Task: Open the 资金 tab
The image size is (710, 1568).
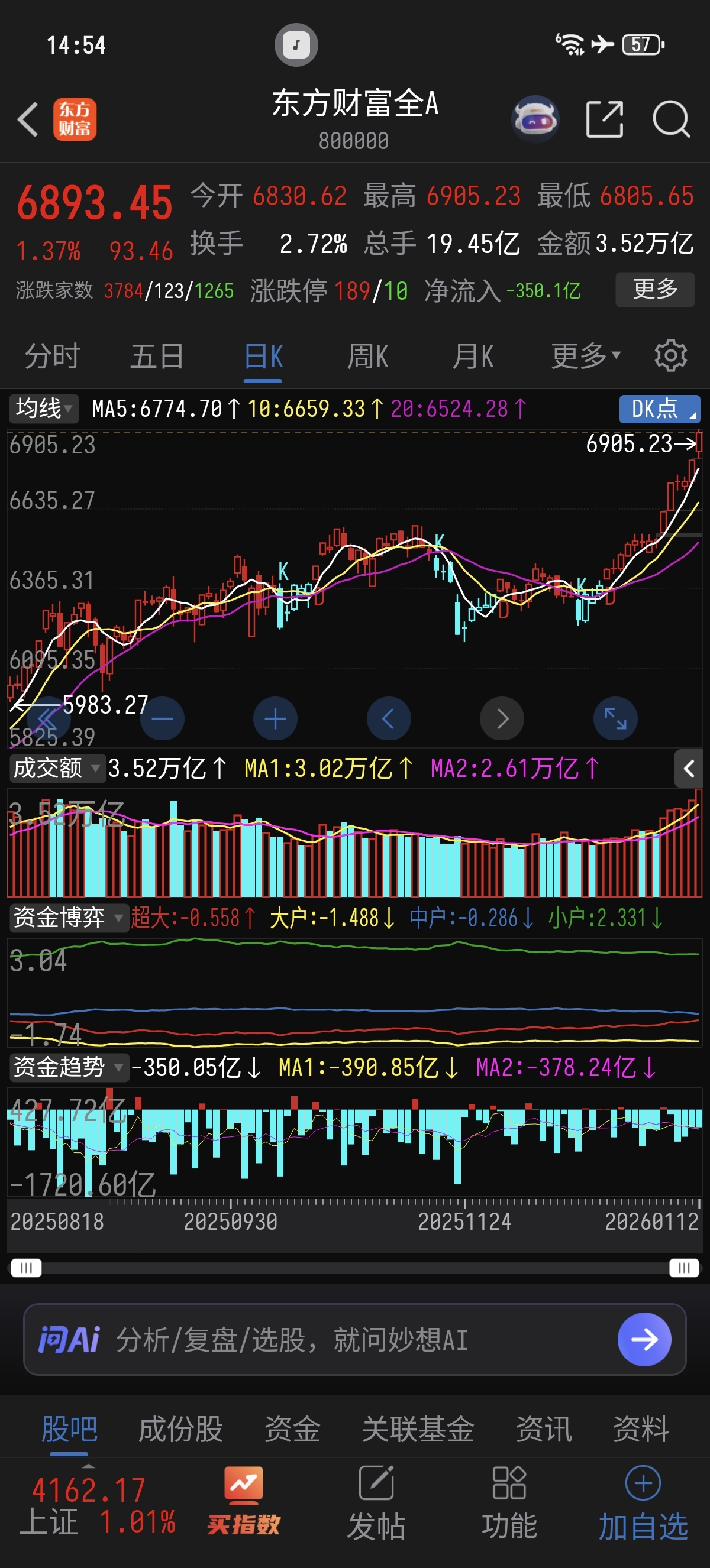Action: [x=292, y=1428]
